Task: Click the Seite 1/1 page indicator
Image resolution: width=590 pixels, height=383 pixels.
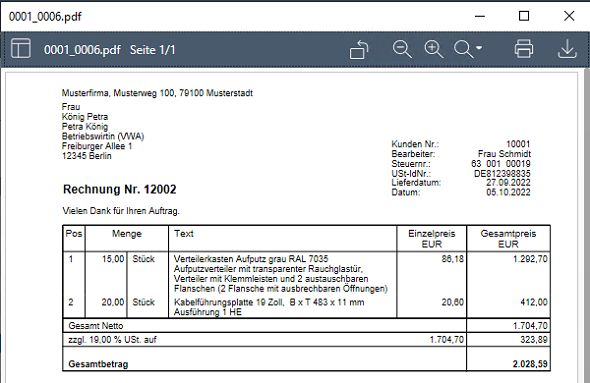Action: click(152, 50)
